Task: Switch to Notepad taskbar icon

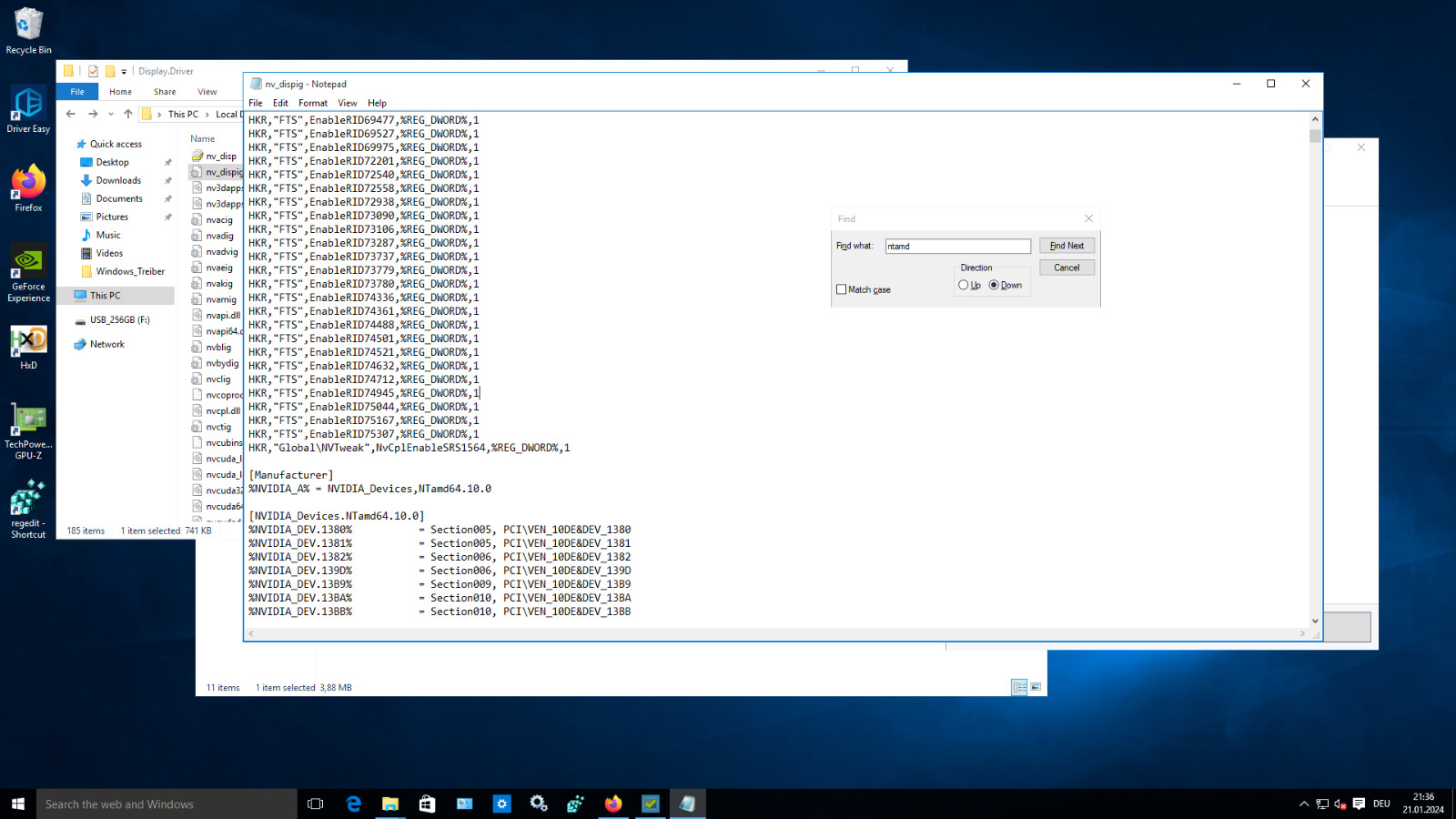Action: [x=688, y=804]
